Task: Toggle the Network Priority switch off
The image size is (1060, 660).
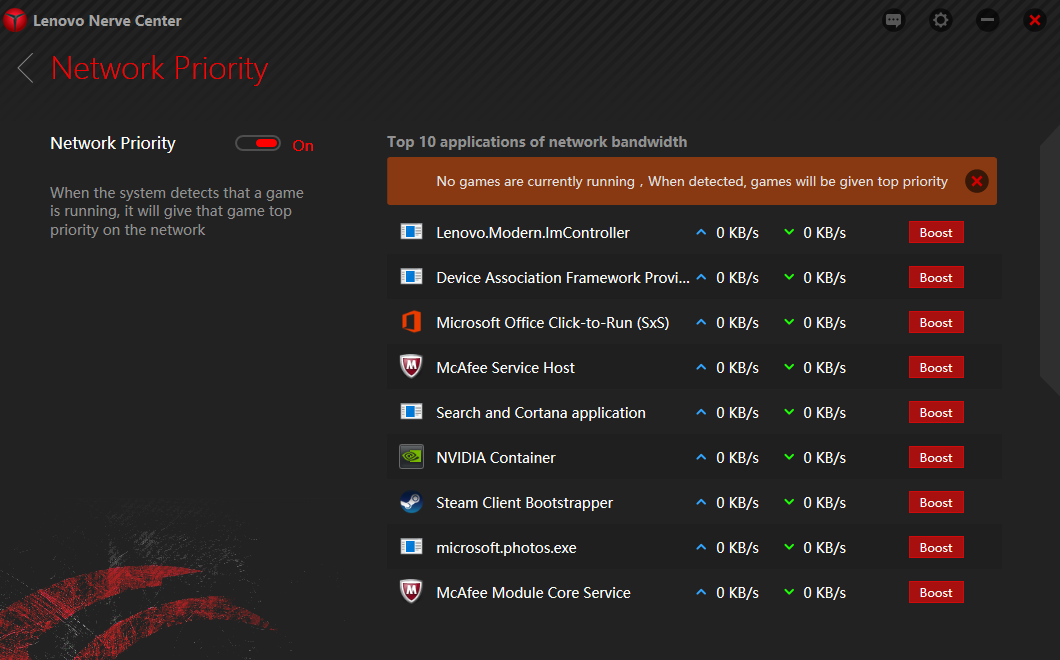Action: pyautogui.click(x=258, y=143)
